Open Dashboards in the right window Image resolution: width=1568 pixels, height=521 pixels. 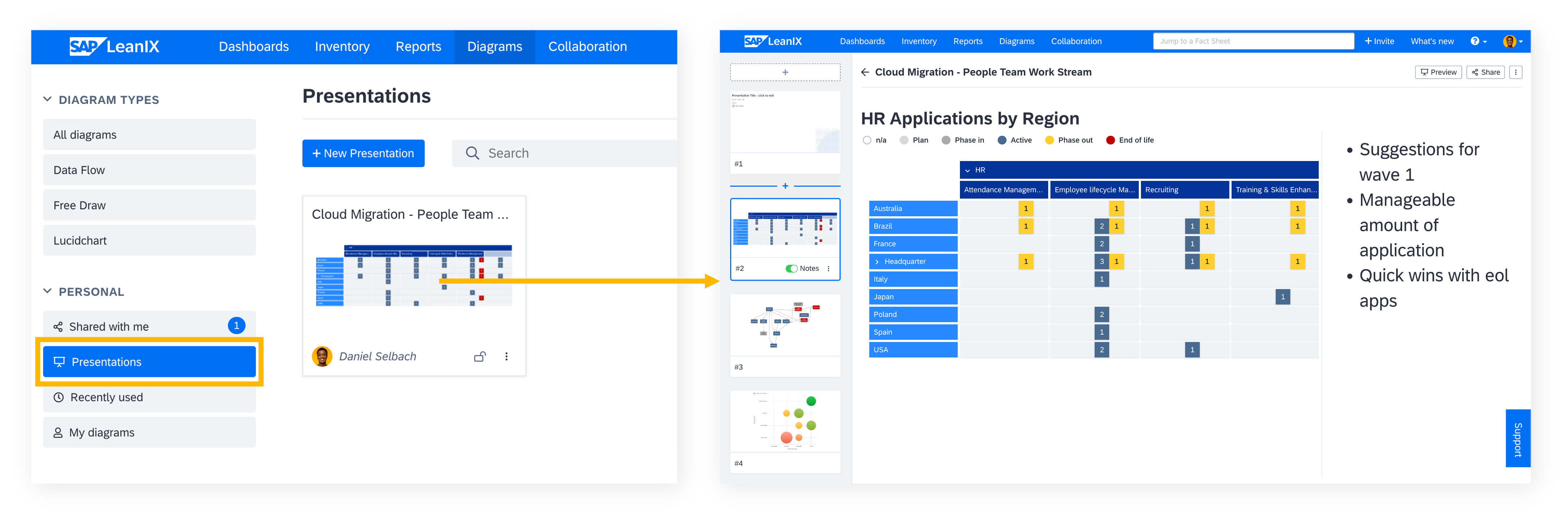[x=862, y=42]
